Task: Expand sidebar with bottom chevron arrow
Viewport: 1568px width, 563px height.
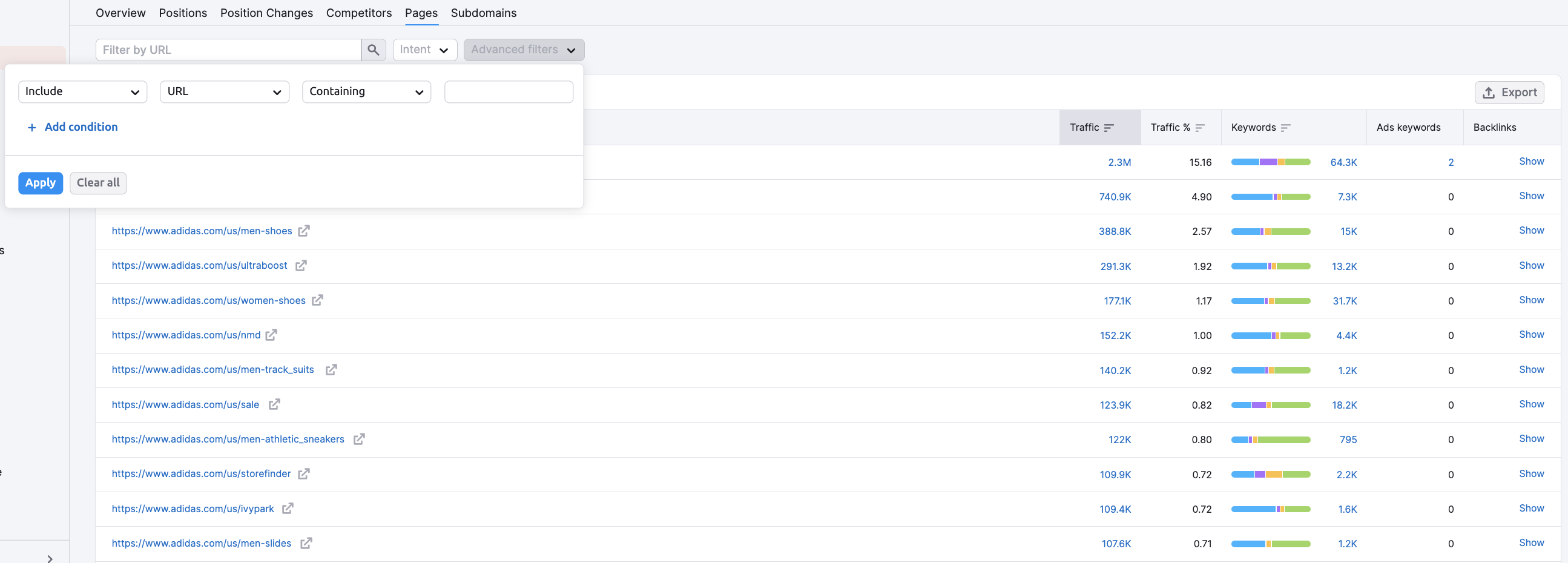Action: pos(50,558)
